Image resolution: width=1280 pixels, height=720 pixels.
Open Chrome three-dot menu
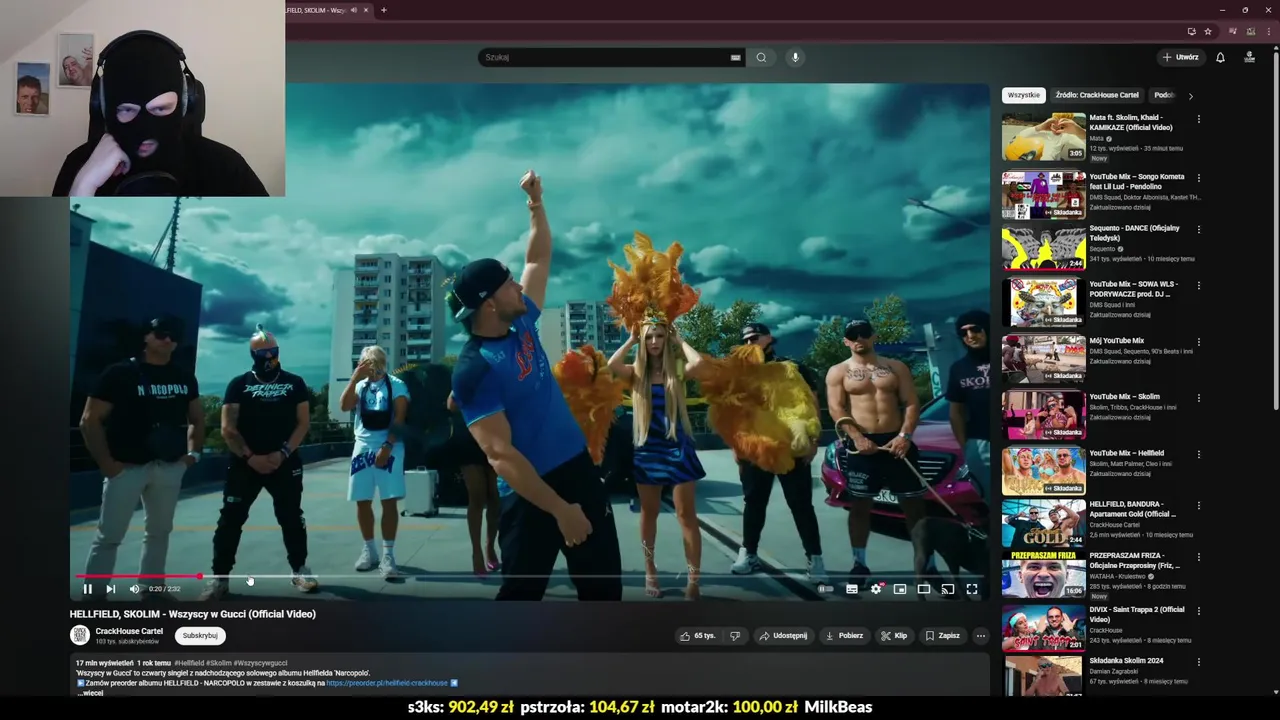1267,32
